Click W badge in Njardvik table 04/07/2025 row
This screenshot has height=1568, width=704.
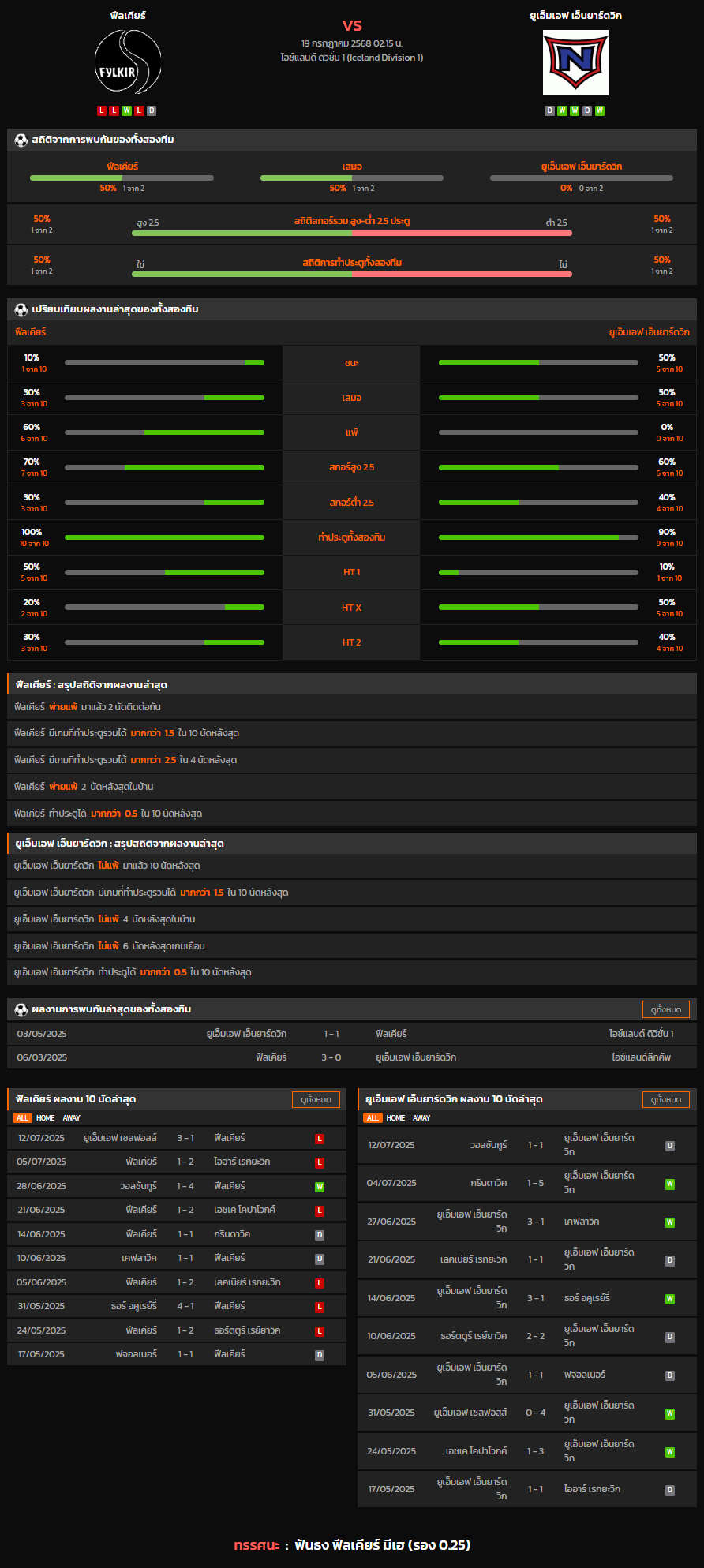pyautogui.click(x=670, y=1184)
